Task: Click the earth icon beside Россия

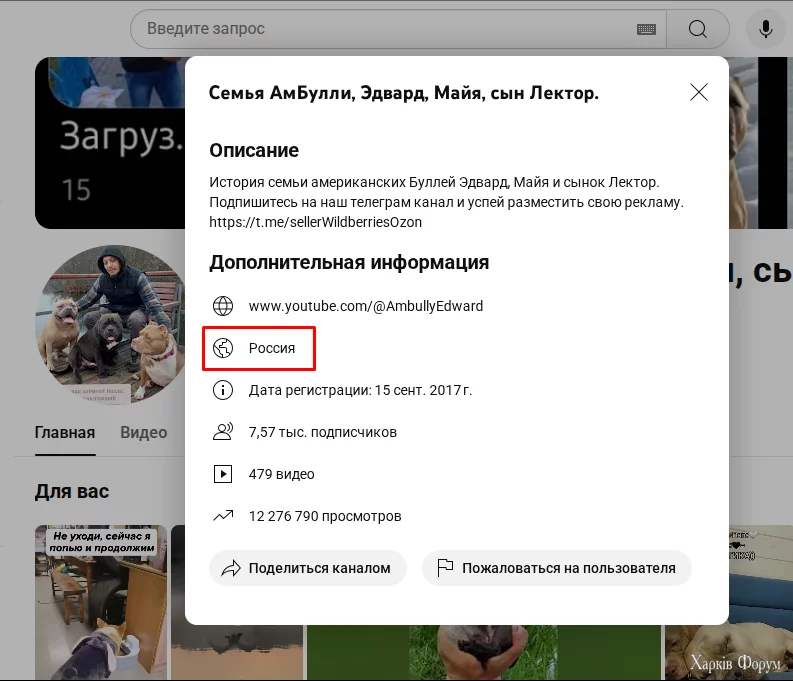Action: [223, 348]
